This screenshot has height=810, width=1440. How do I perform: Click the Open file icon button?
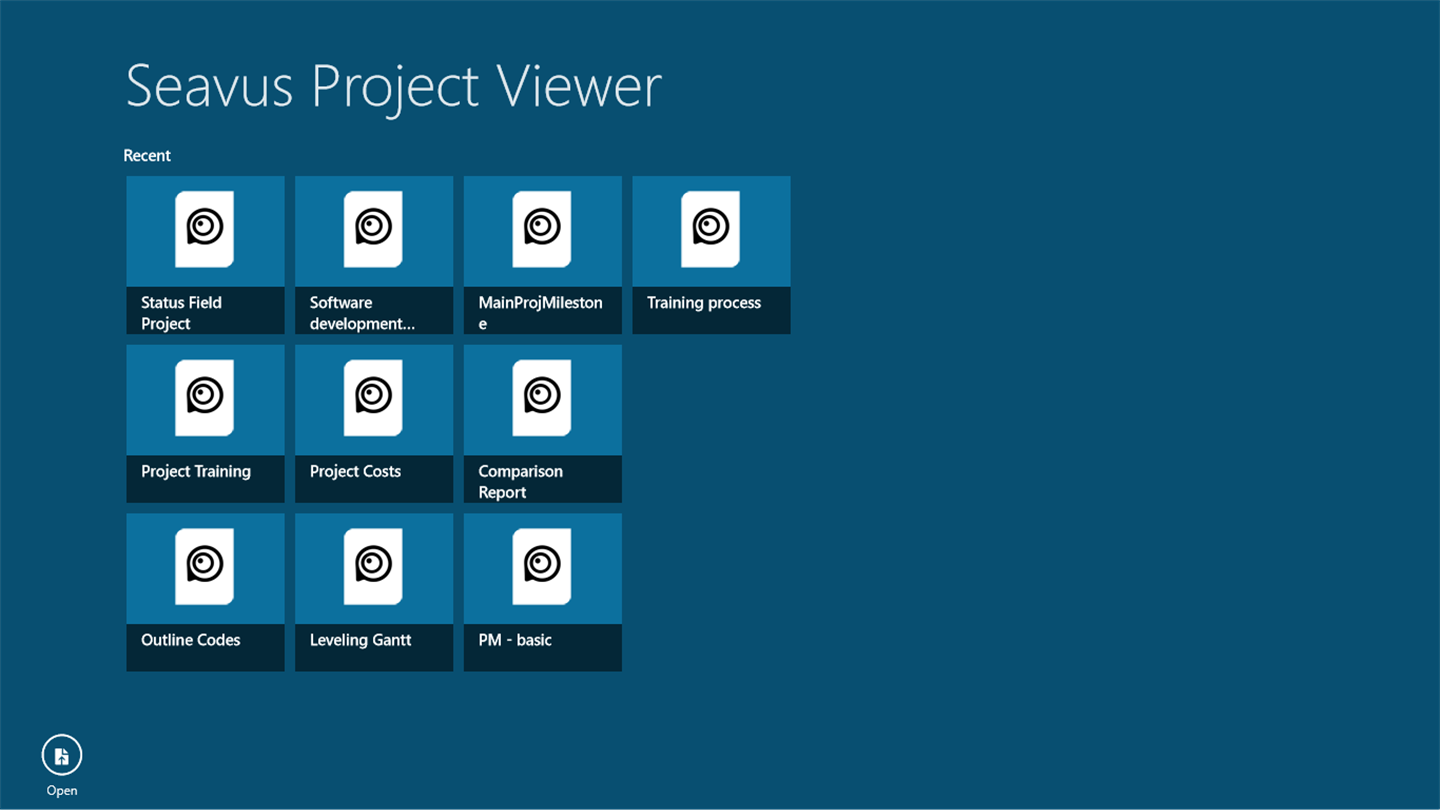(62, 755)
